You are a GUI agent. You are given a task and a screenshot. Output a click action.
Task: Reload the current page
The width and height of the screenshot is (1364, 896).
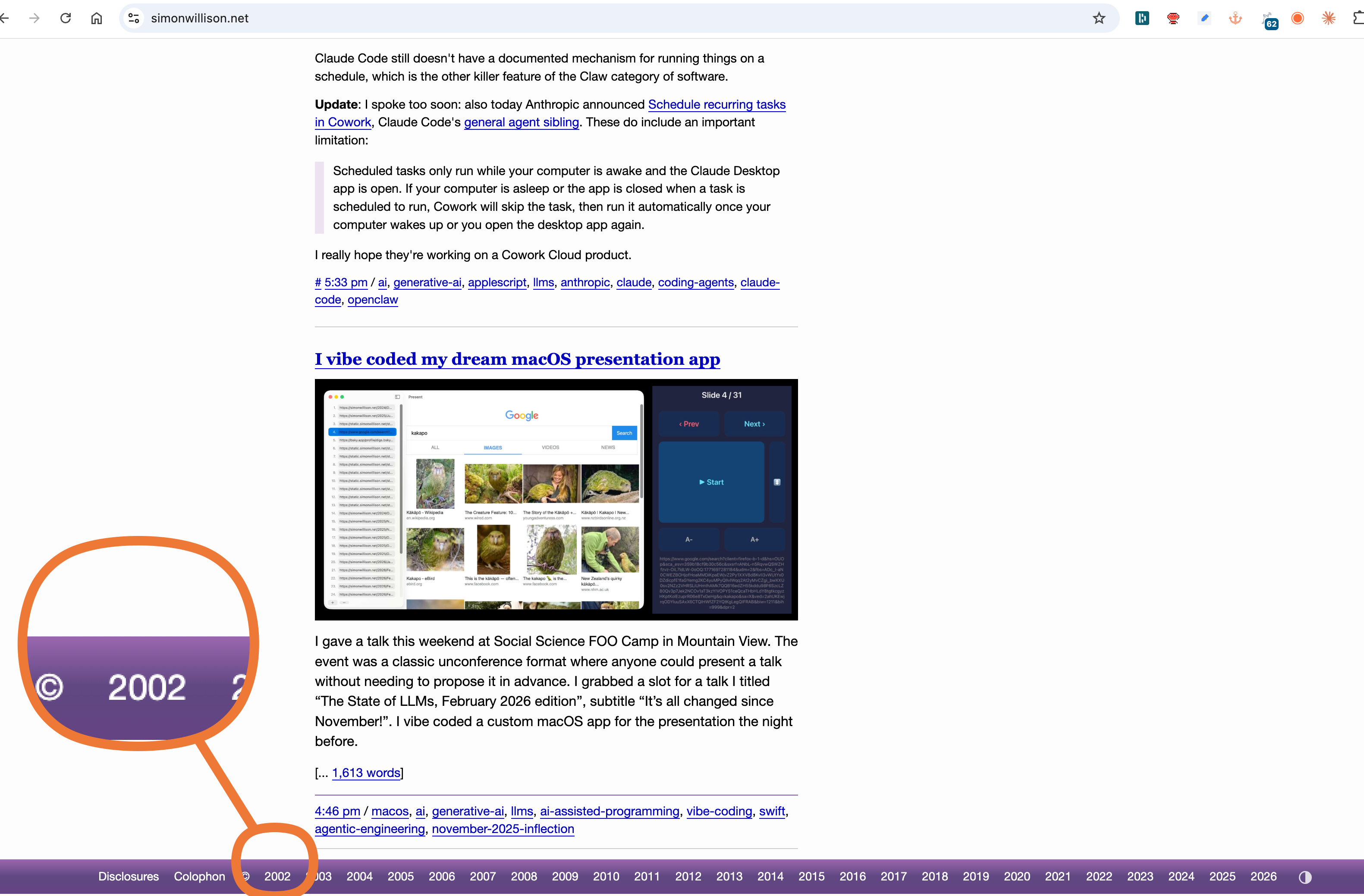click(x=65, y=18)
